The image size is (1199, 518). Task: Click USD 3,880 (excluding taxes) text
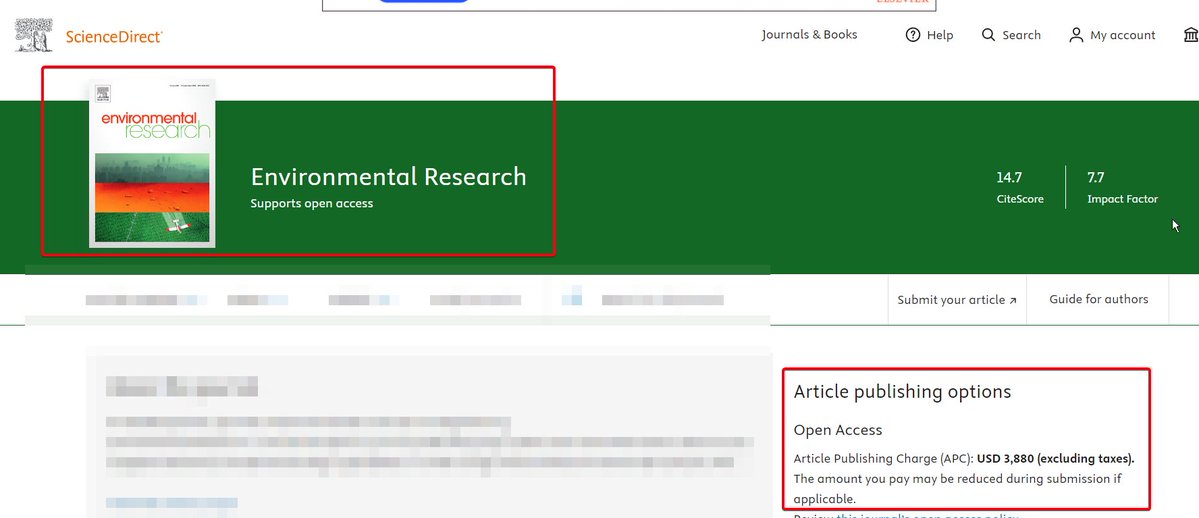coord(1055,459)
